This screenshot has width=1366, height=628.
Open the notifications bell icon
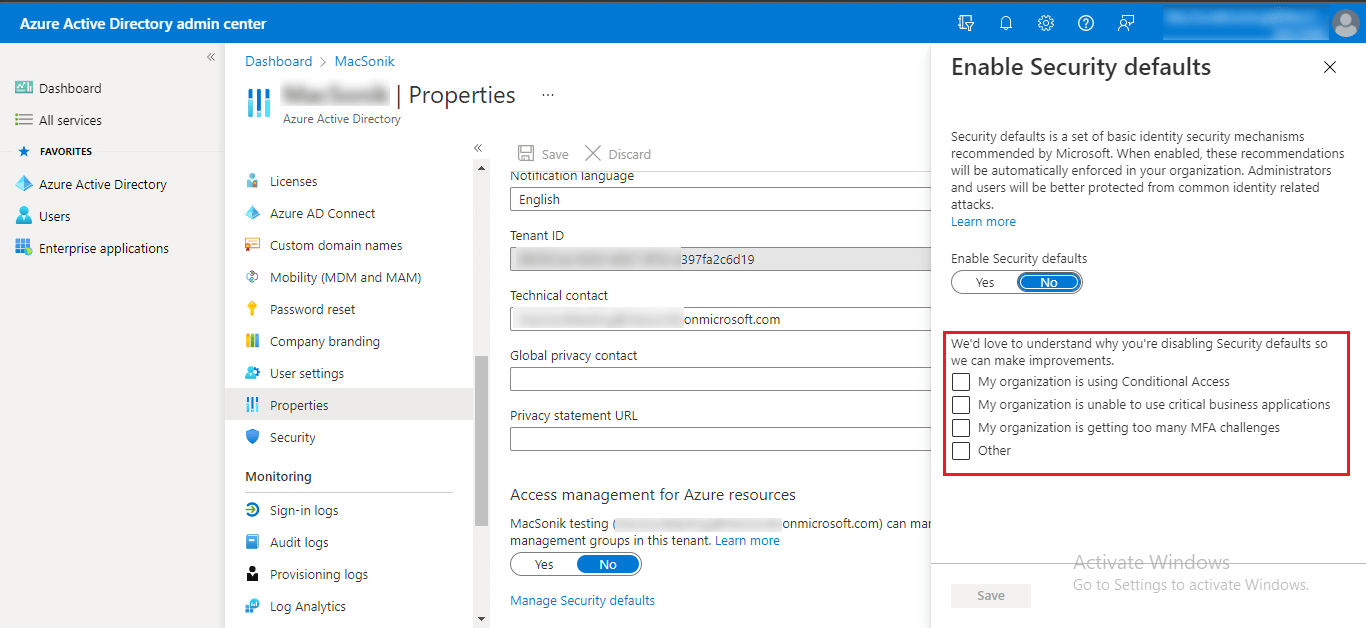click(x=1006, y=23)
